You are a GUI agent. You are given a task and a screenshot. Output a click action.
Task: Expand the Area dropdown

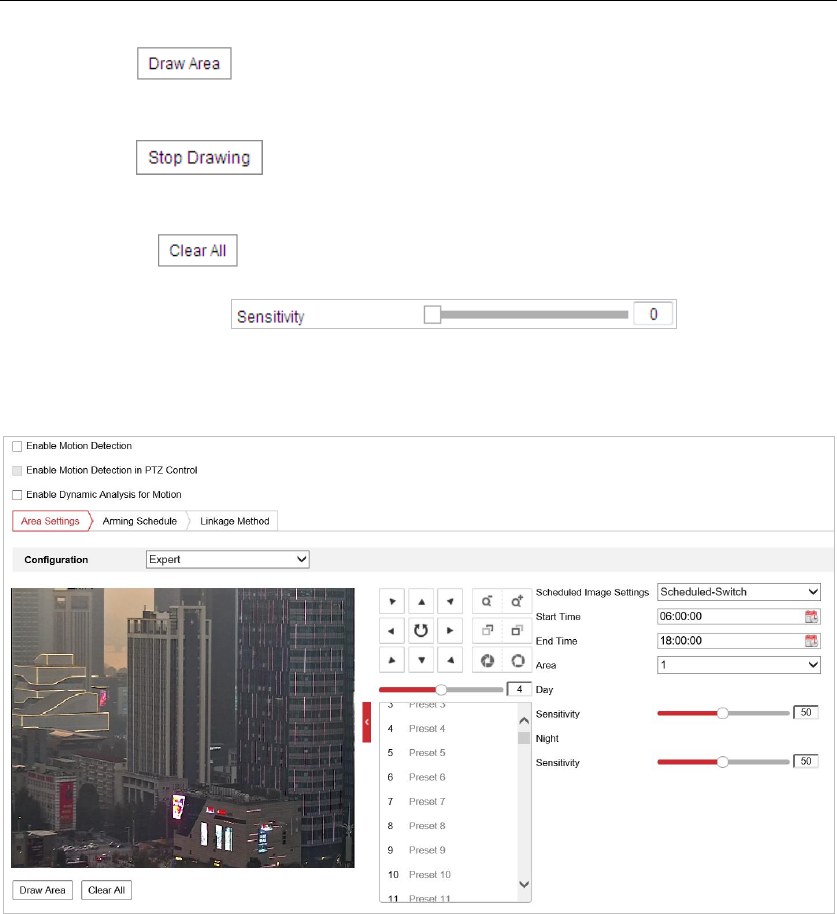tap(739, 665)
